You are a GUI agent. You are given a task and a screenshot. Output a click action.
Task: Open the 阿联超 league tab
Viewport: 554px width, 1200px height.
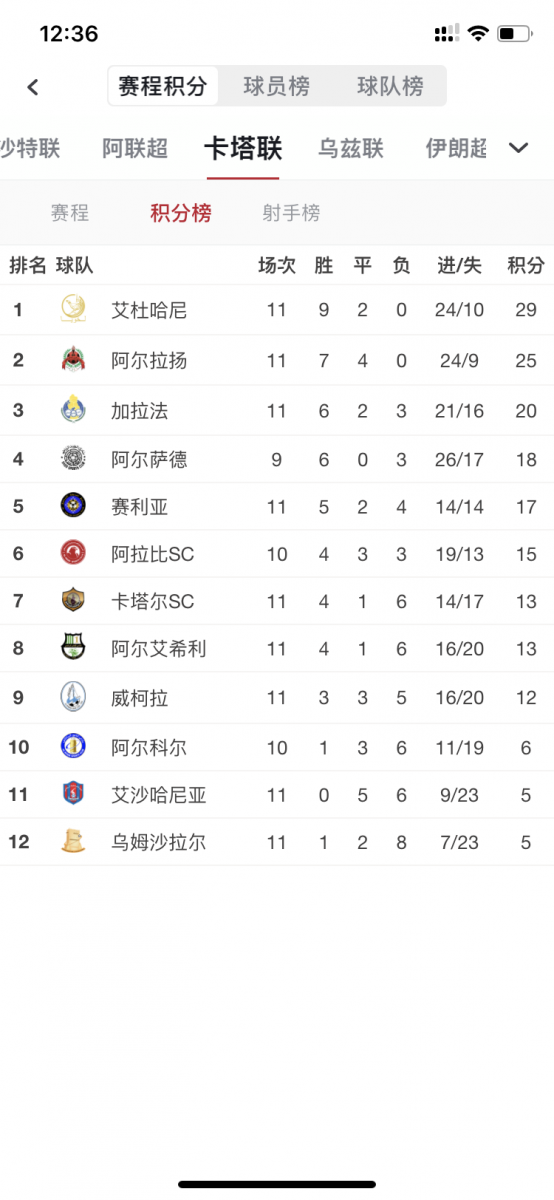point(135,149)
